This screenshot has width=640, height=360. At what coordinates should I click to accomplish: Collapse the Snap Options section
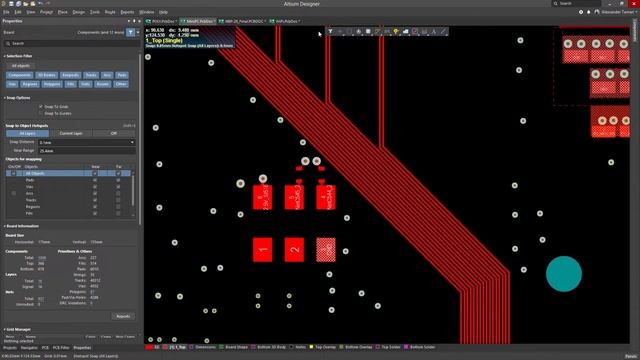coord(5,98)
